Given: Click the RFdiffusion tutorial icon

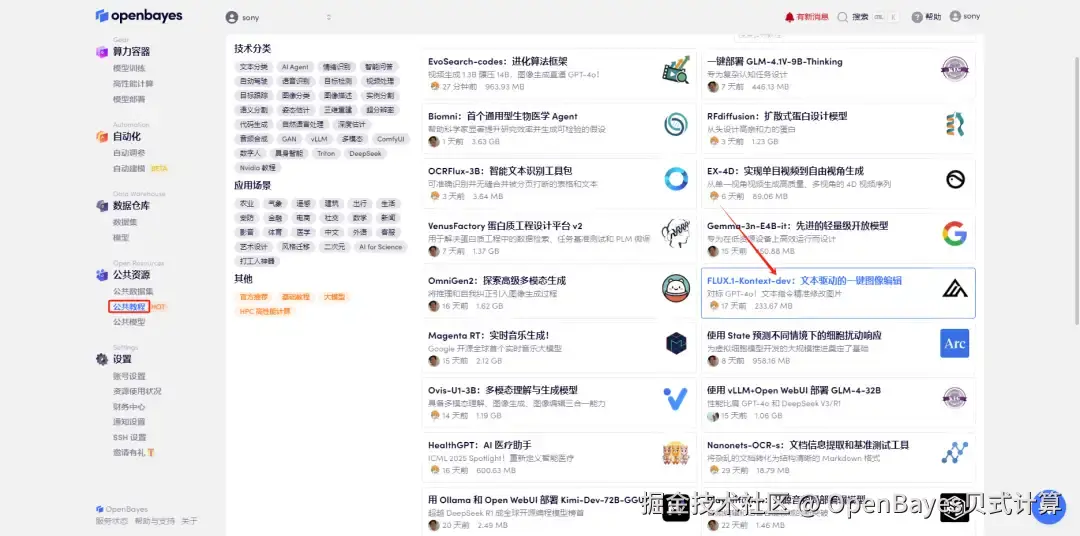Looking at the screenshot, I should click(955, 125).
